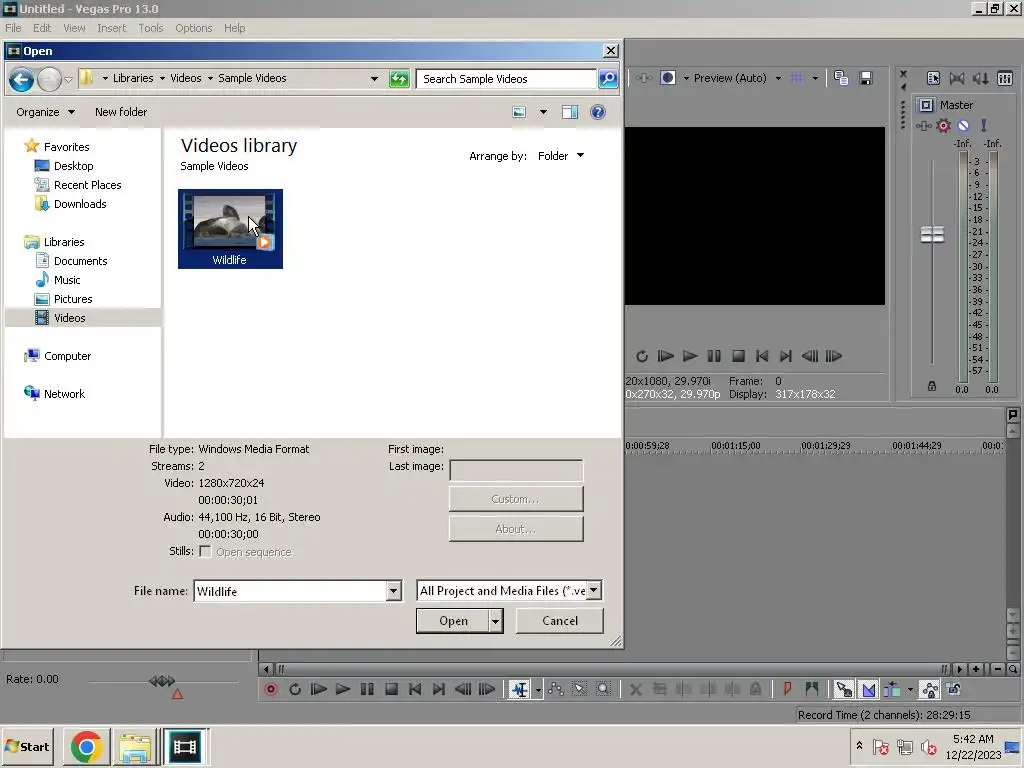The image size is (1024, 768).
Task: Click Search Sample Videos field
Action: tap(506, 79)
